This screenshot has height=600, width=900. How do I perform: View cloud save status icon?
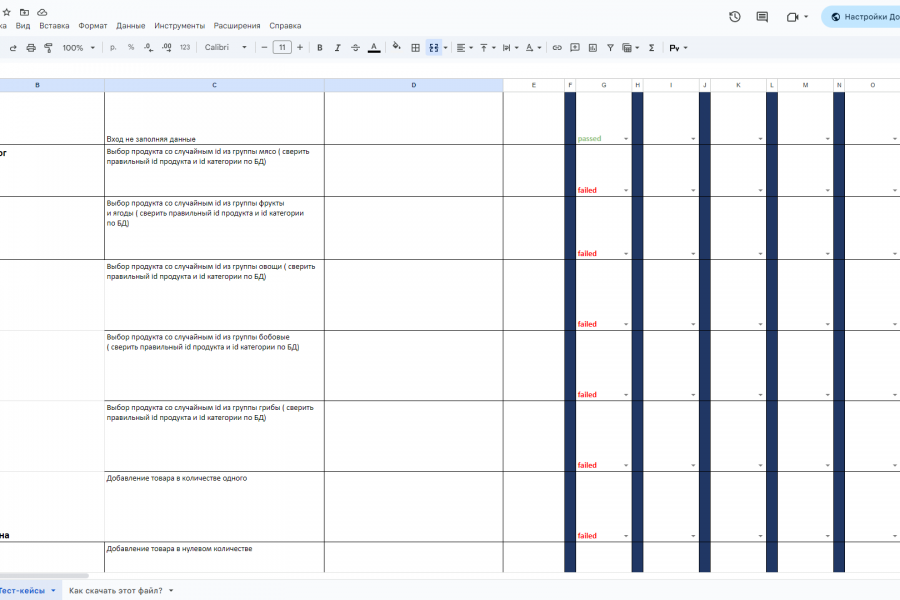coord(42,12)
